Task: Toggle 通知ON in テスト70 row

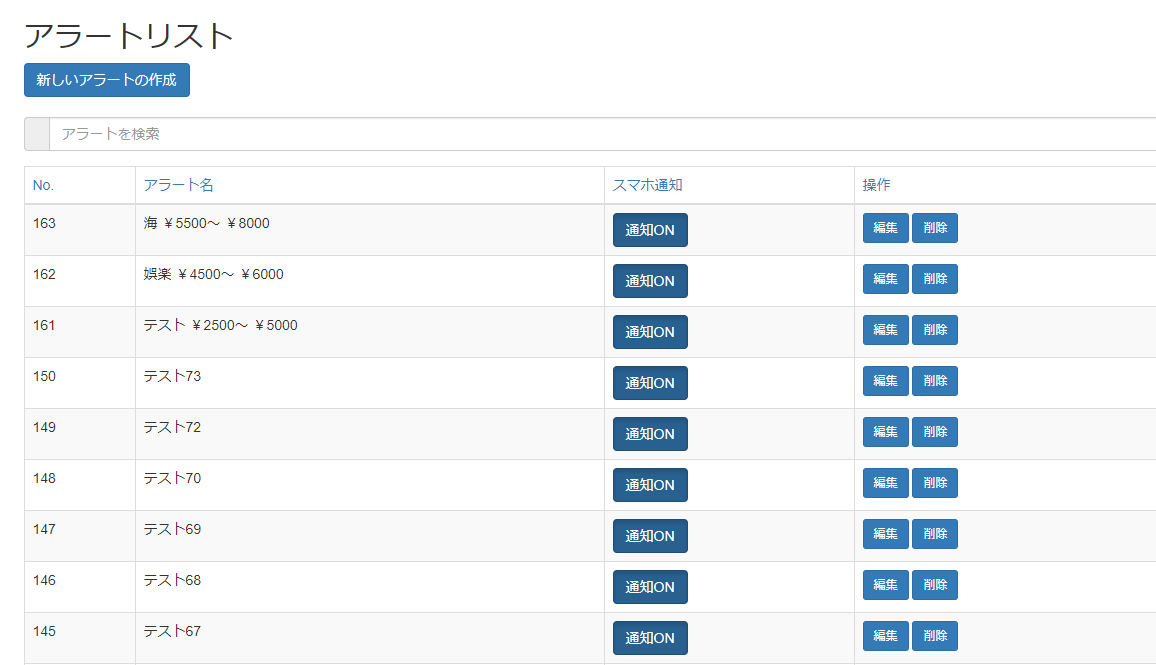Action: 650,485
